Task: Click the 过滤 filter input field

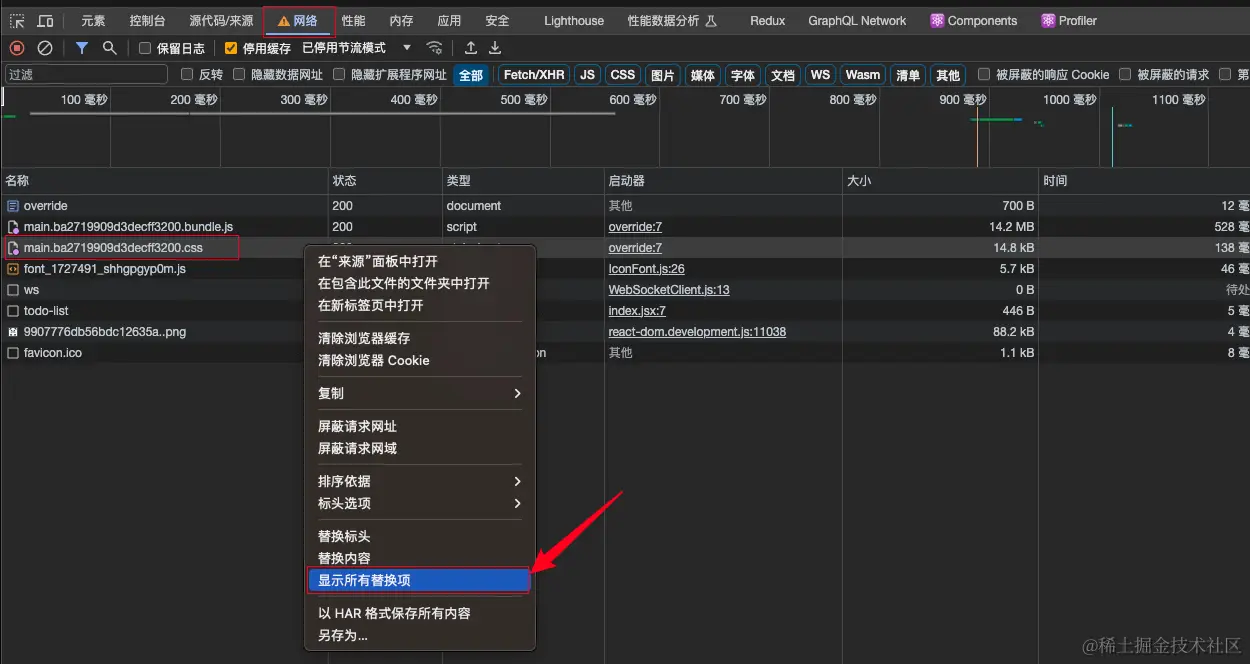Action: (86, 75)
